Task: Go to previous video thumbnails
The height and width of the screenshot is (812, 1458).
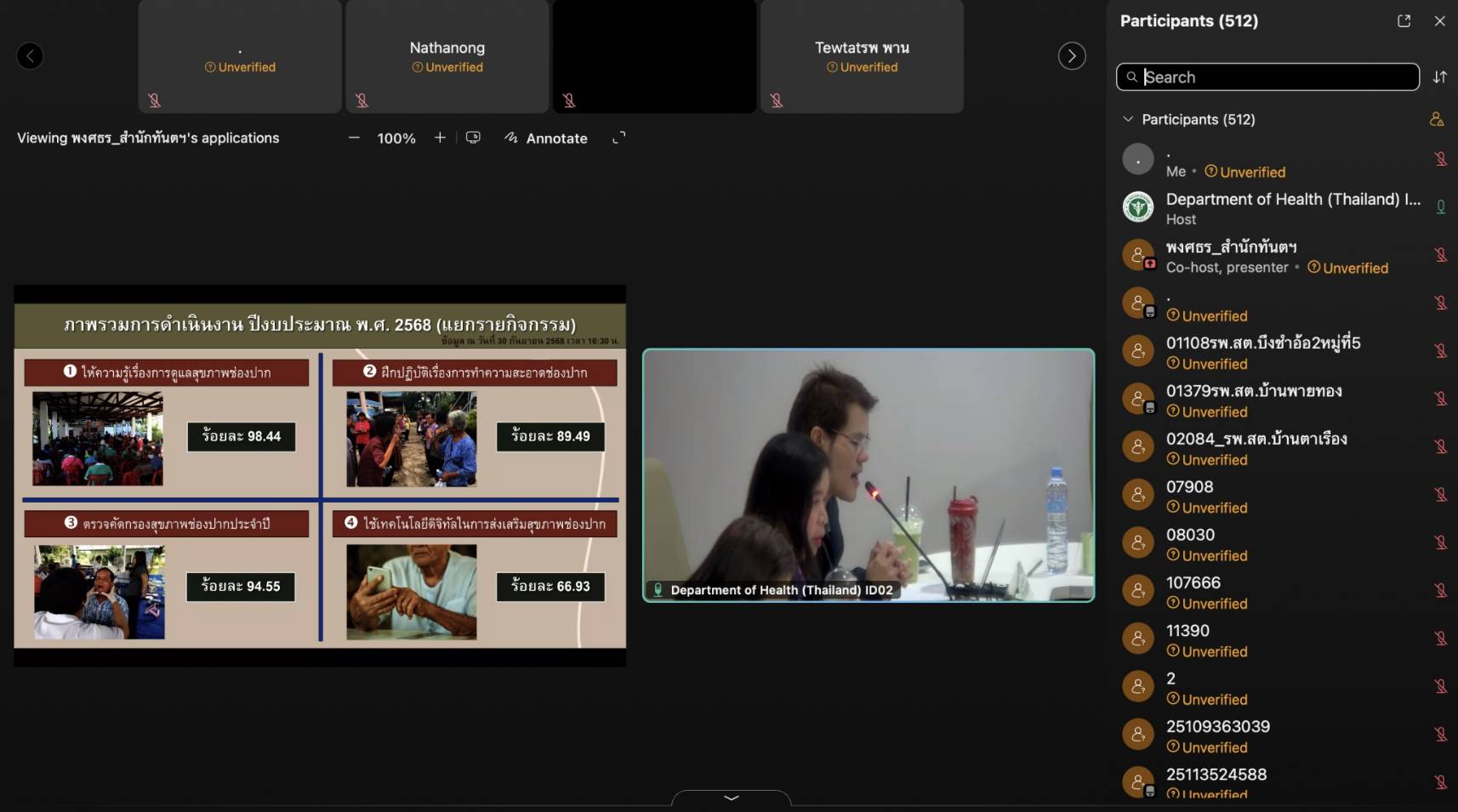Action: click(30, 56)
